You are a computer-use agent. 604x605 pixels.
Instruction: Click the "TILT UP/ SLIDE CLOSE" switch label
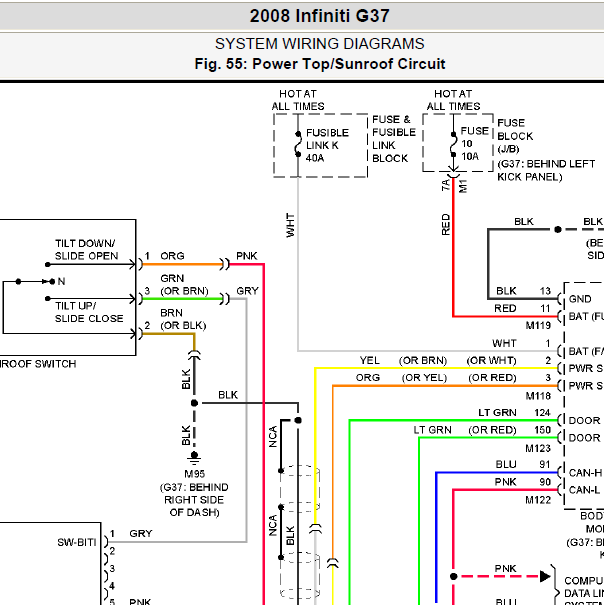click(x=89, y=312)
